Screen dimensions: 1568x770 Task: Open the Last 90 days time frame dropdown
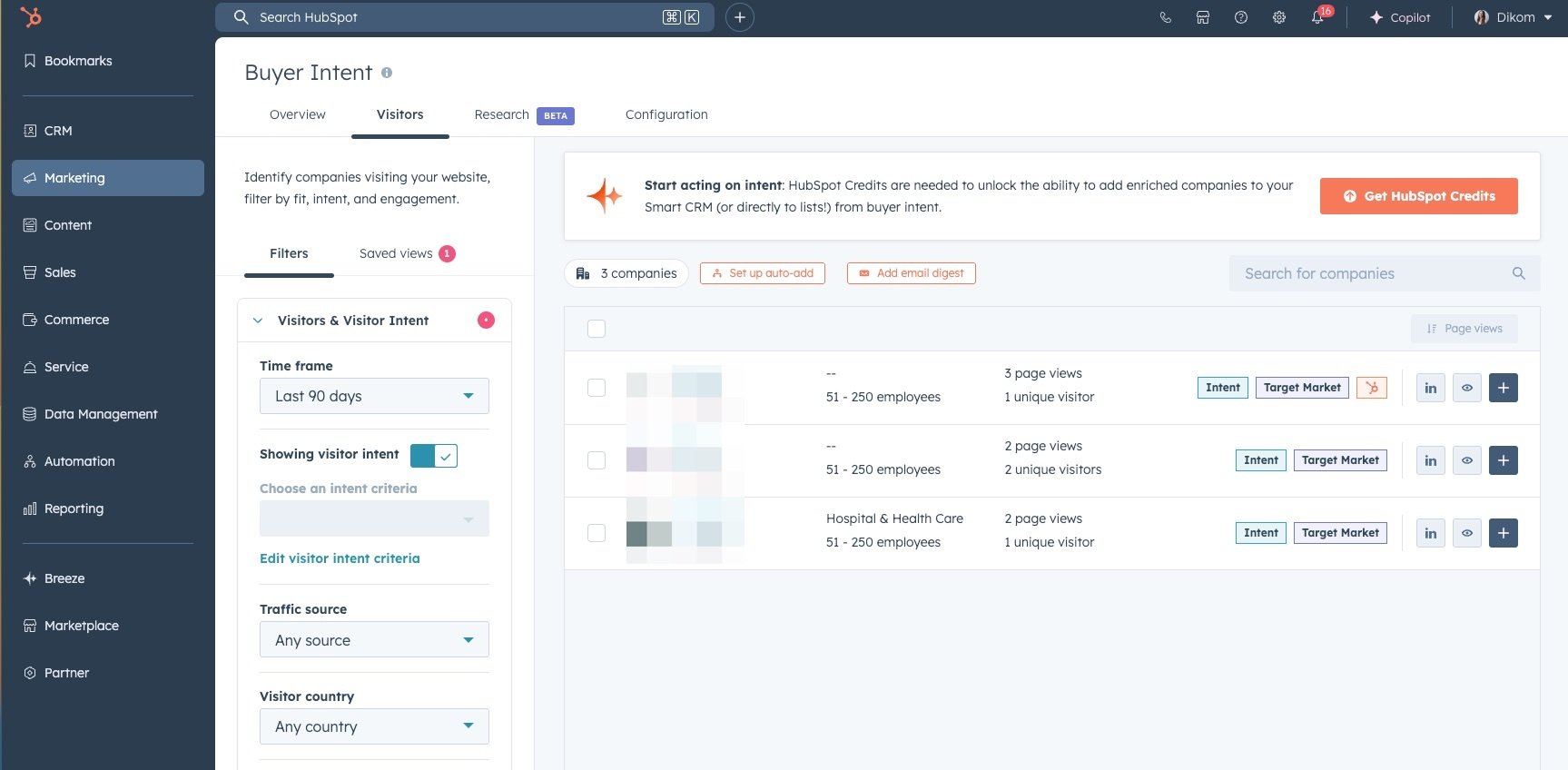click(x=374, y=396)
